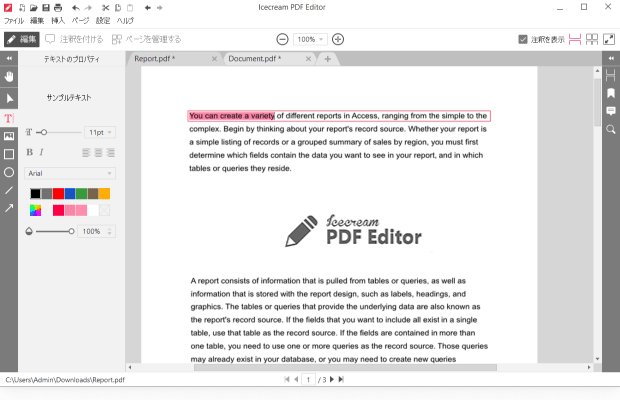Viewport: 620px width, 400px height.
Task: Undo the last action
Action: pos(76,8)
